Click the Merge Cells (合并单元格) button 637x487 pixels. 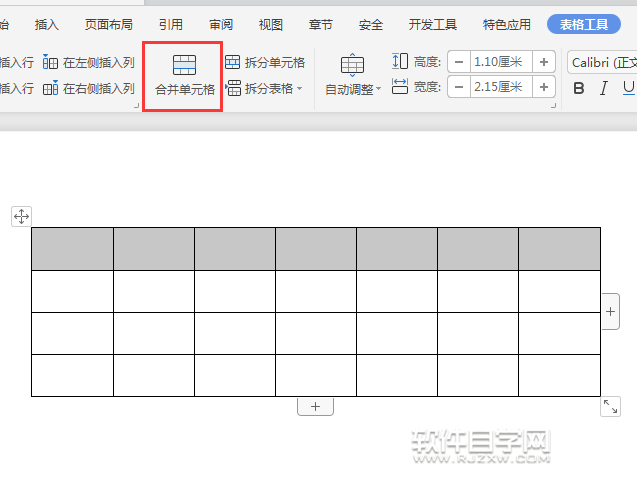coord(184,76)
